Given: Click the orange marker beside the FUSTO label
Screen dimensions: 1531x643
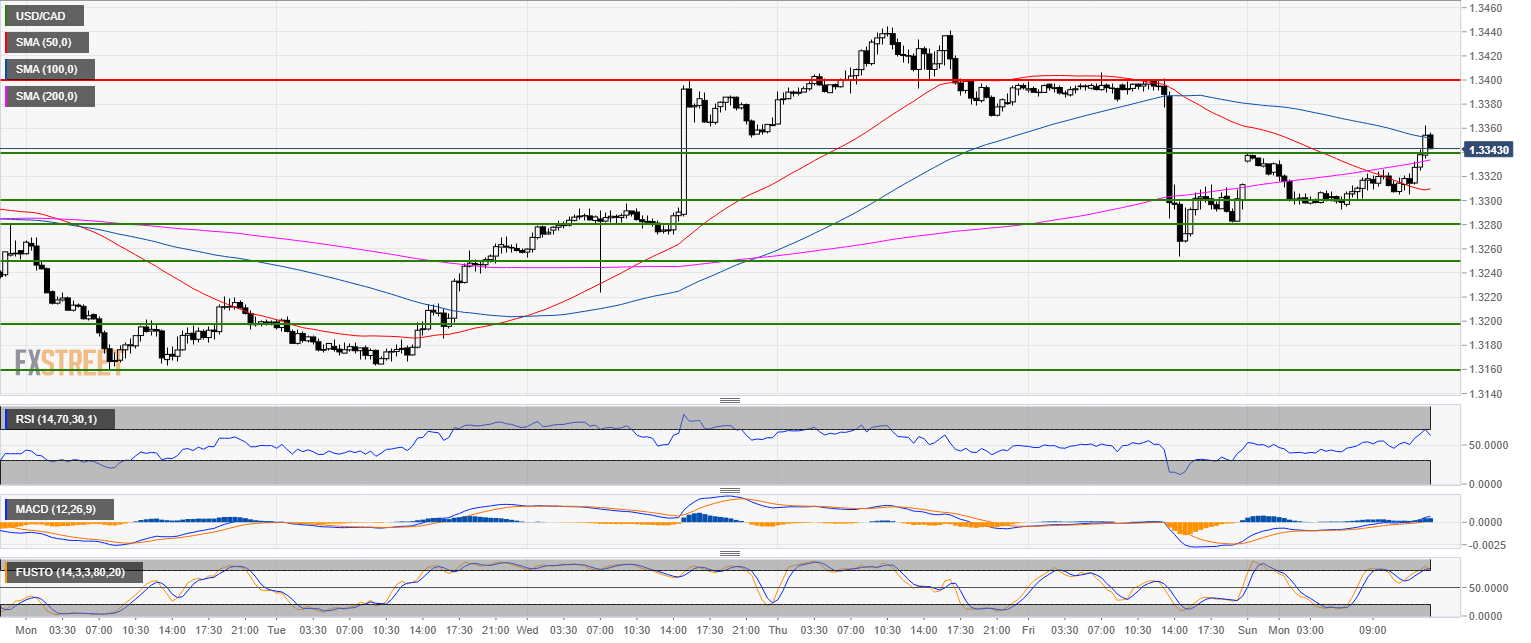Looking at the screenshot, I should 7,572.
